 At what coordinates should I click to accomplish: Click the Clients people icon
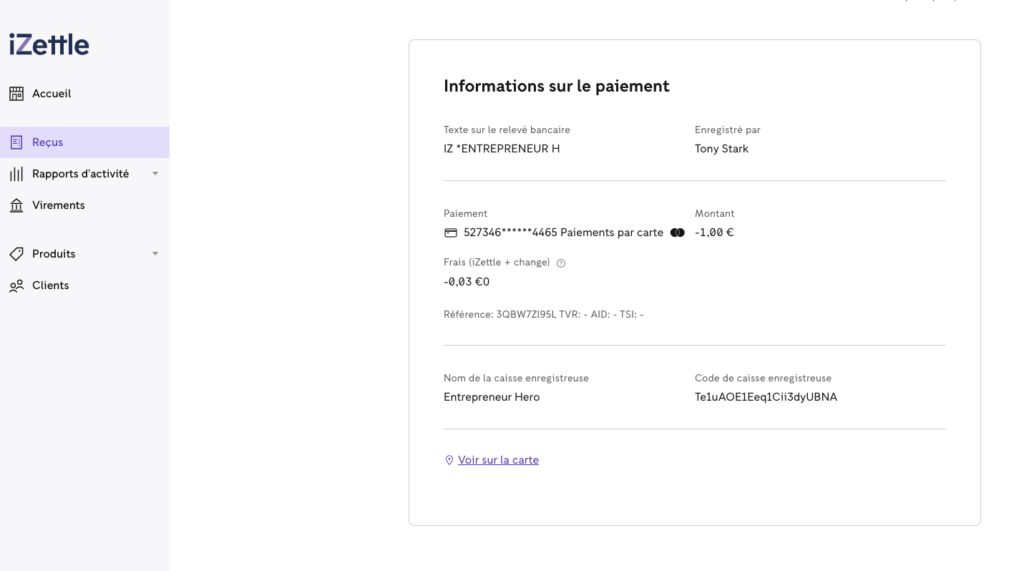[x=16, y=286]
